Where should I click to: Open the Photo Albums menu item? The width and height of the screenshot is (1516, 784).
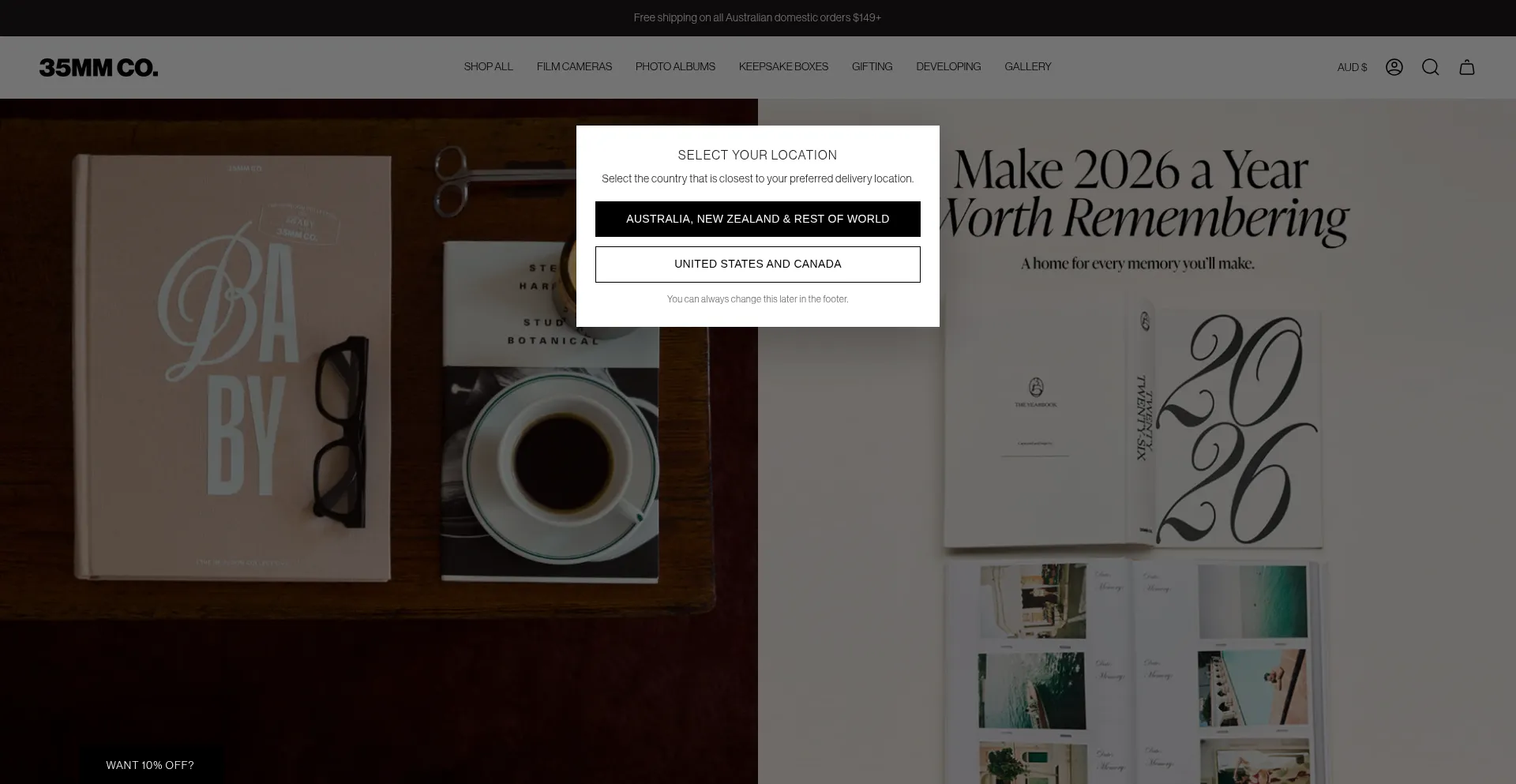pyautogui.click(x=675, y=67)
